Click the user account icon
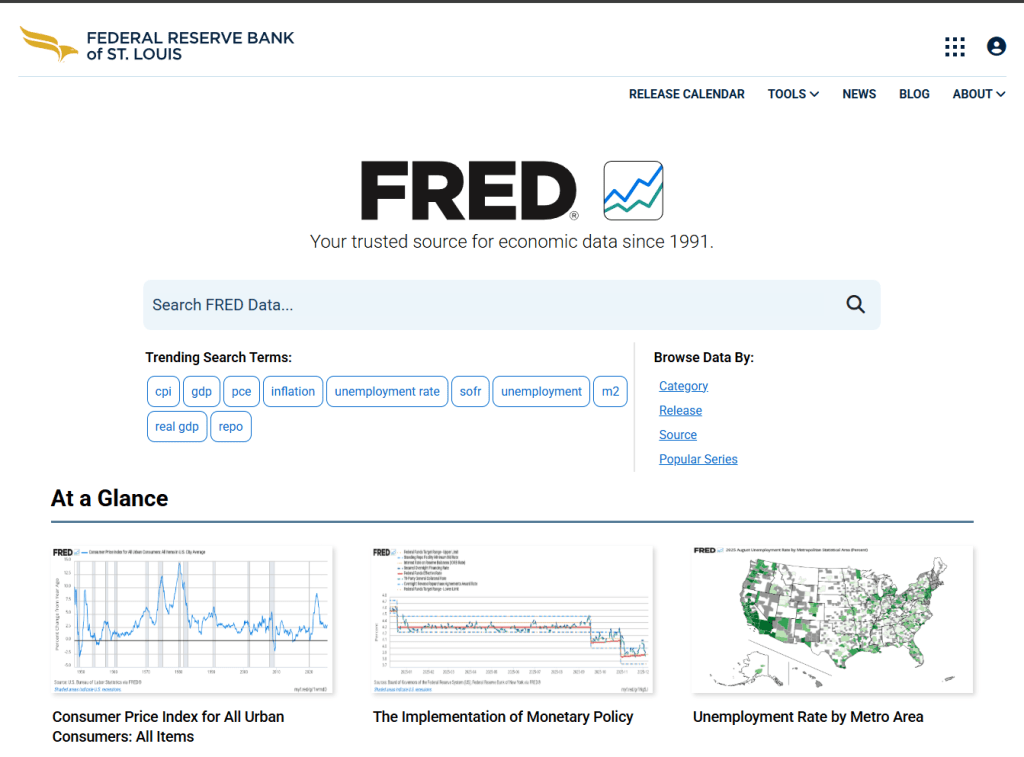Screen dimensions: 1024x757 pos(996,47)
